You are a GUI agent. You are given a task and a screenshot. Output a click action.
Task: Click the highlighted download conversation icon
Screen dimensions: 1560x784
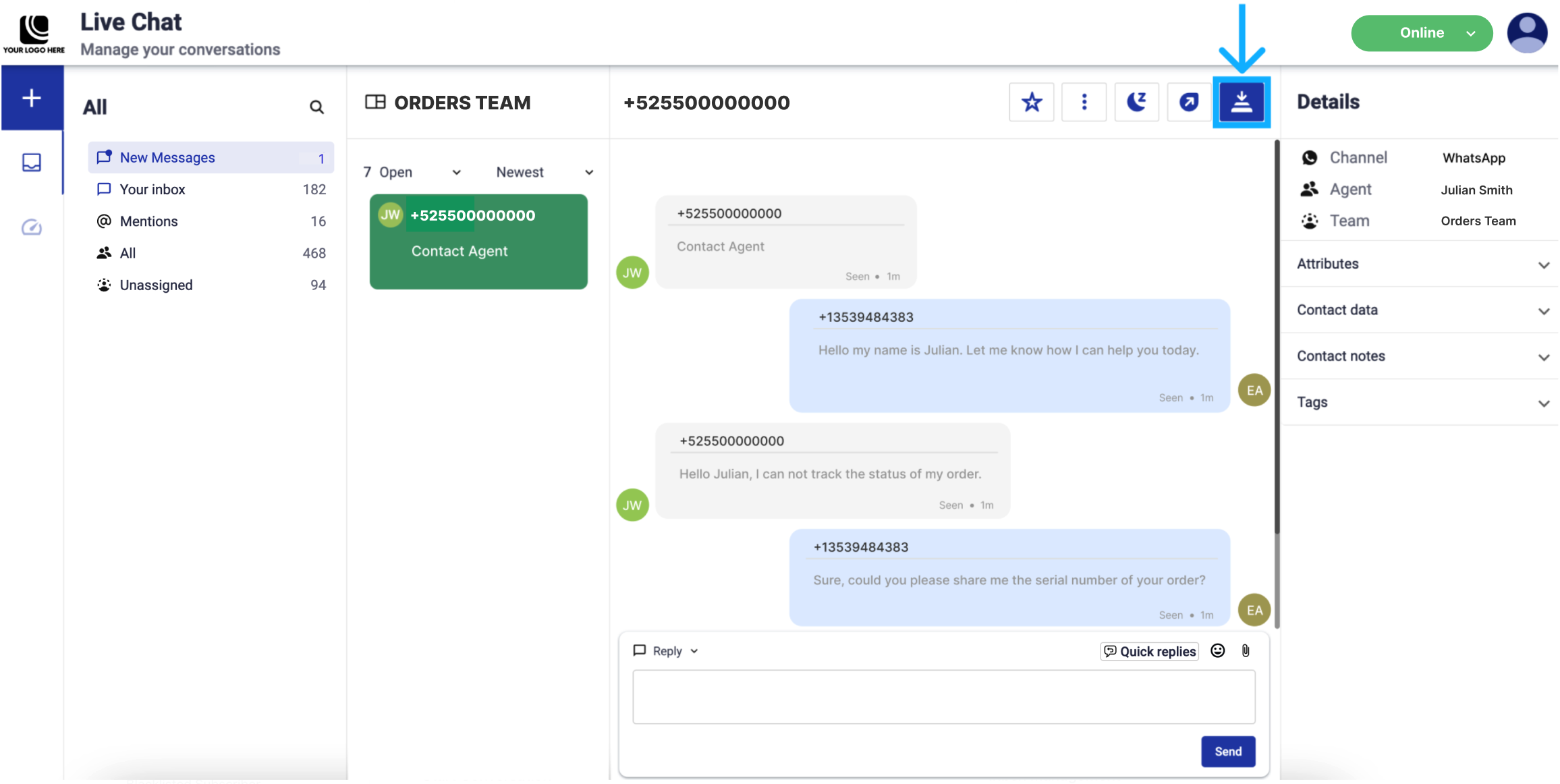pyautogui.click(x=1241, y=103)
